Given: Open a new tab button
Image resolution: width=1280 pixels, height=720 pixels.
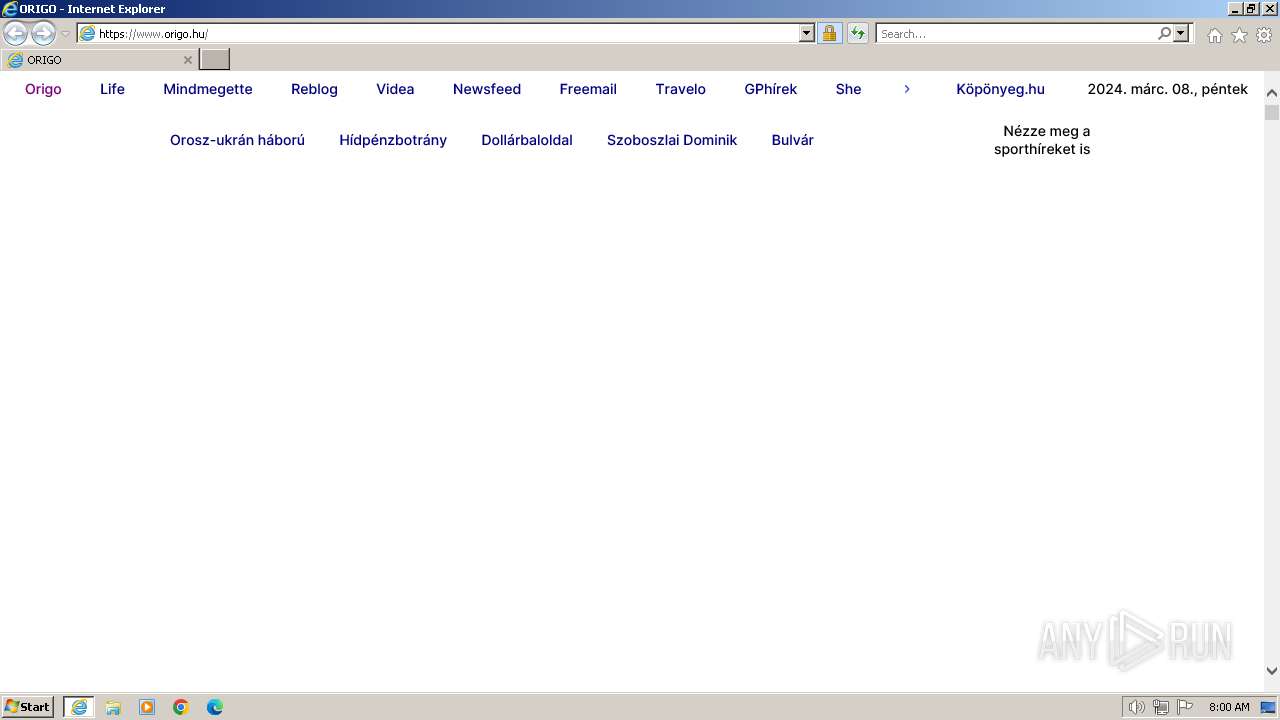Looking at the screenshot, I should (x=214, y=60).
